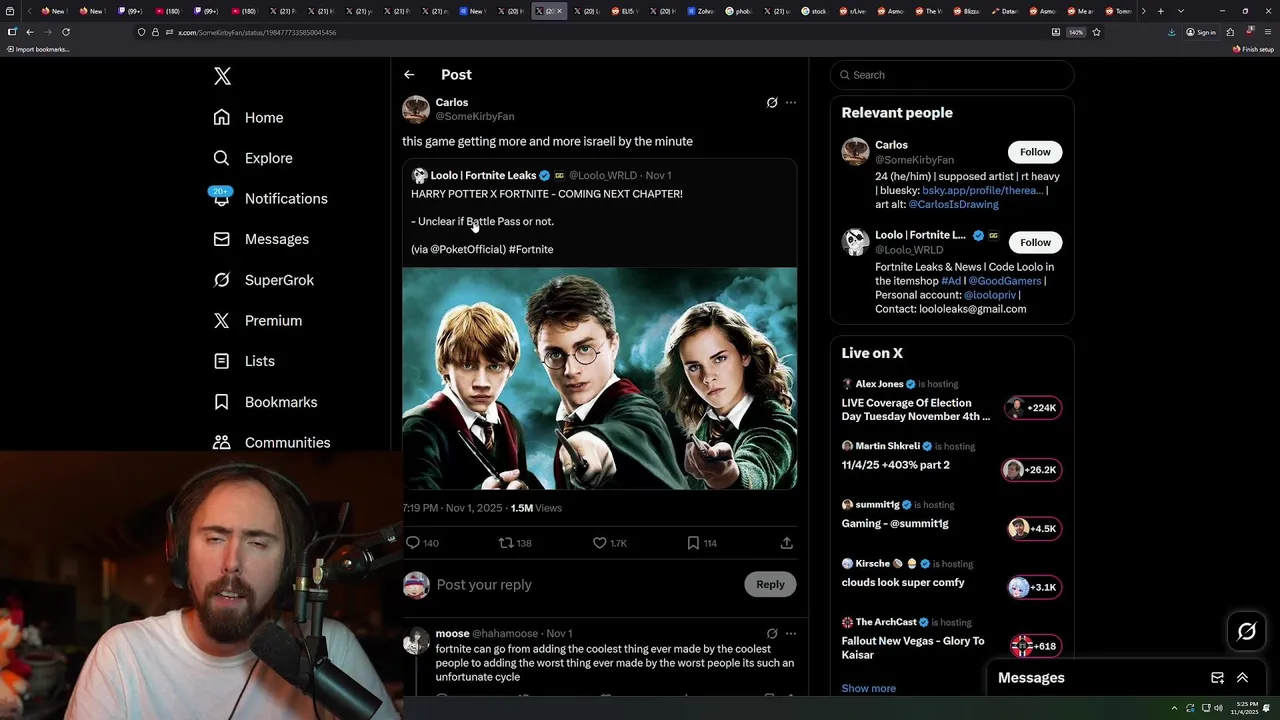Viewport: 1280px width, 720px height.
Task: Join summit1g live +4.5K
Action: [x=1034, y=529]
